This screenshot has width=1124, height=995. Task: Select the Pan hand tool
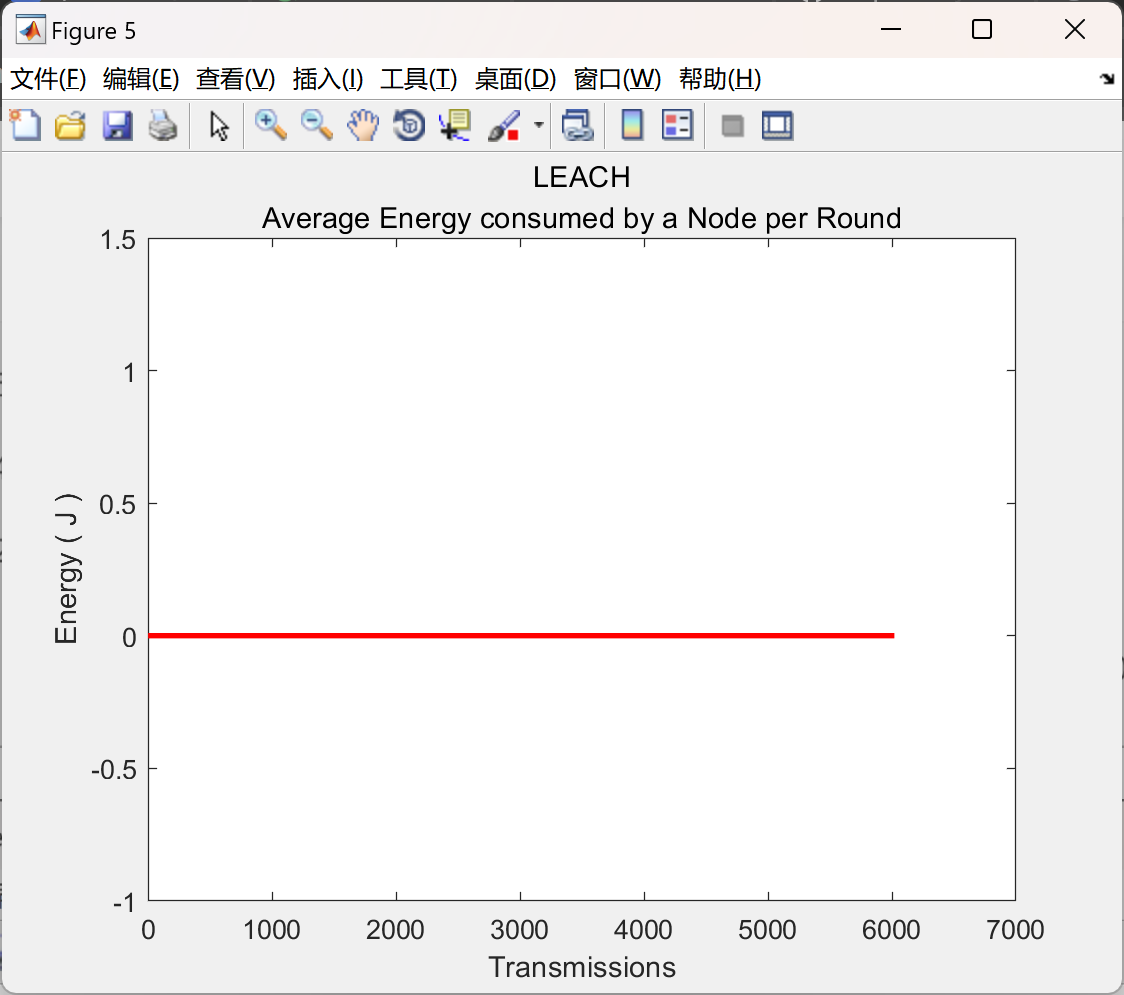(363, 125)
